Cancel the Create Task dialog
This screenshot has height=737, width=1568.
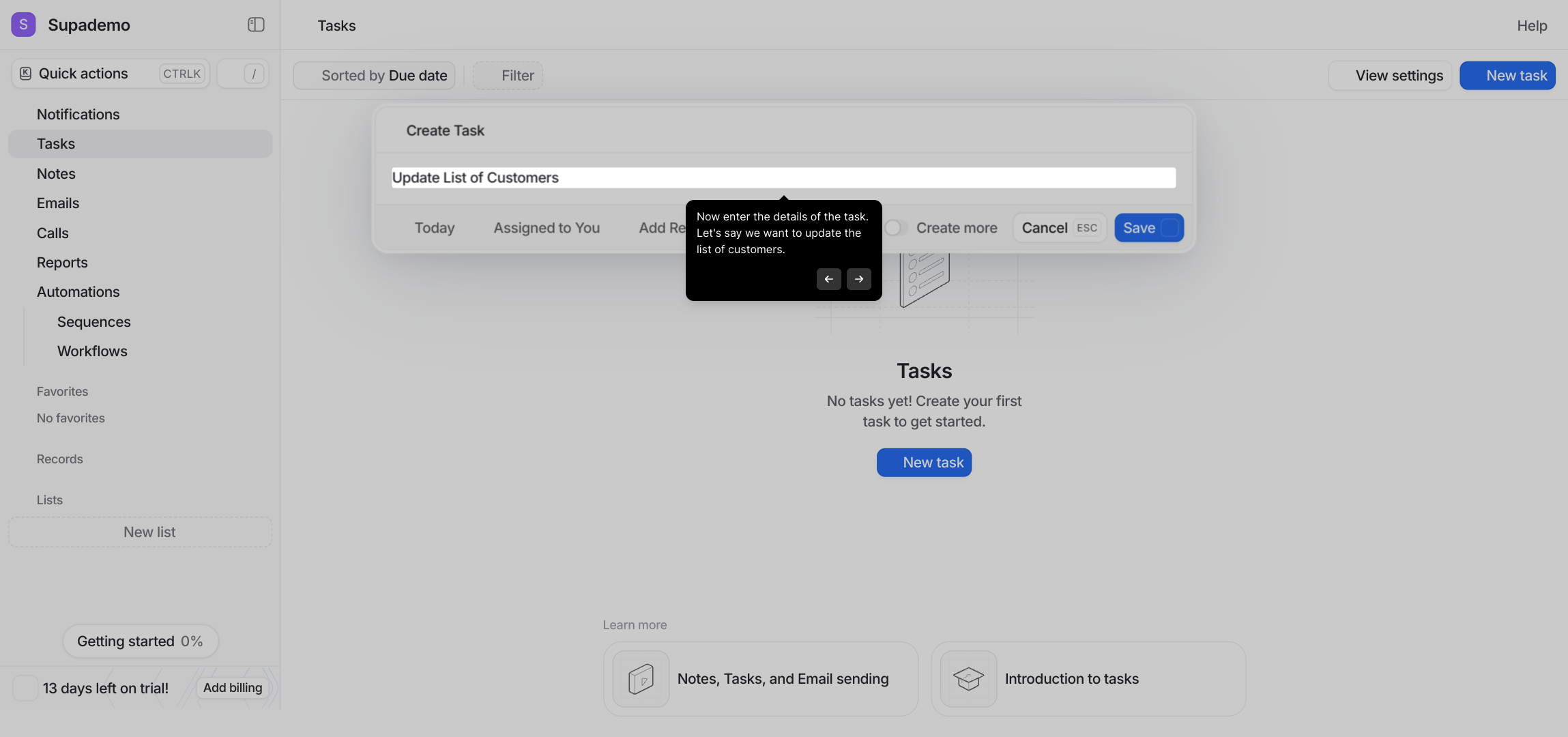[x=1060, y=228]
